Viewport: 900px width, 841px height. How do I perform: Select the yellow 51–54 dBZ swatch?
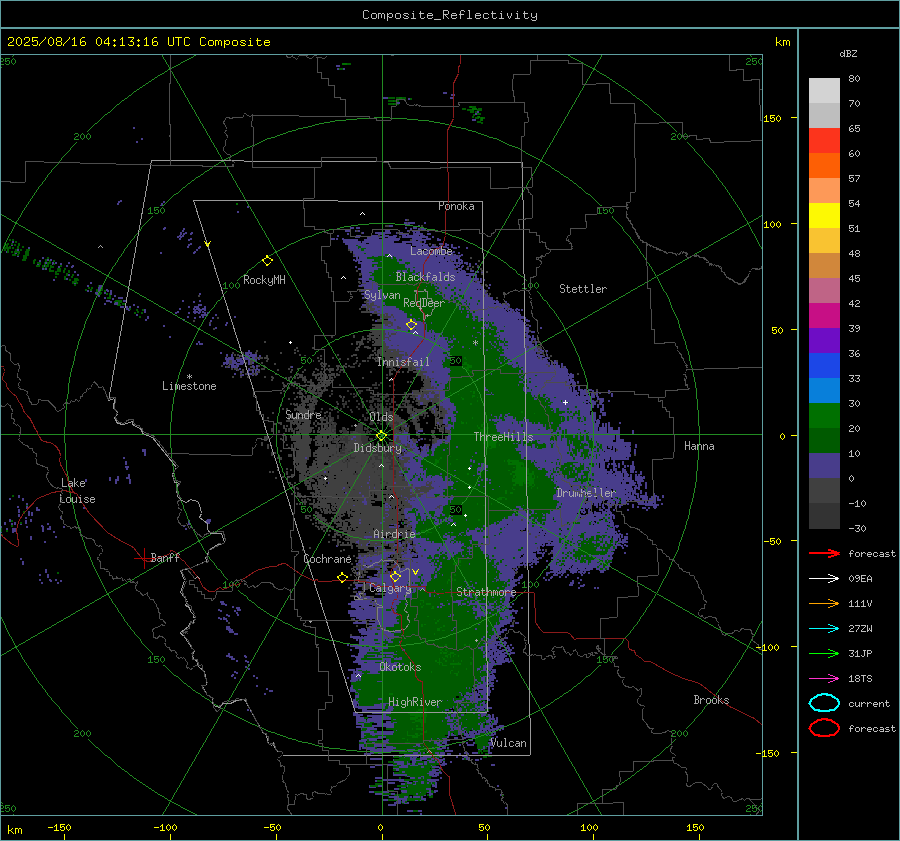pos(824,216)
